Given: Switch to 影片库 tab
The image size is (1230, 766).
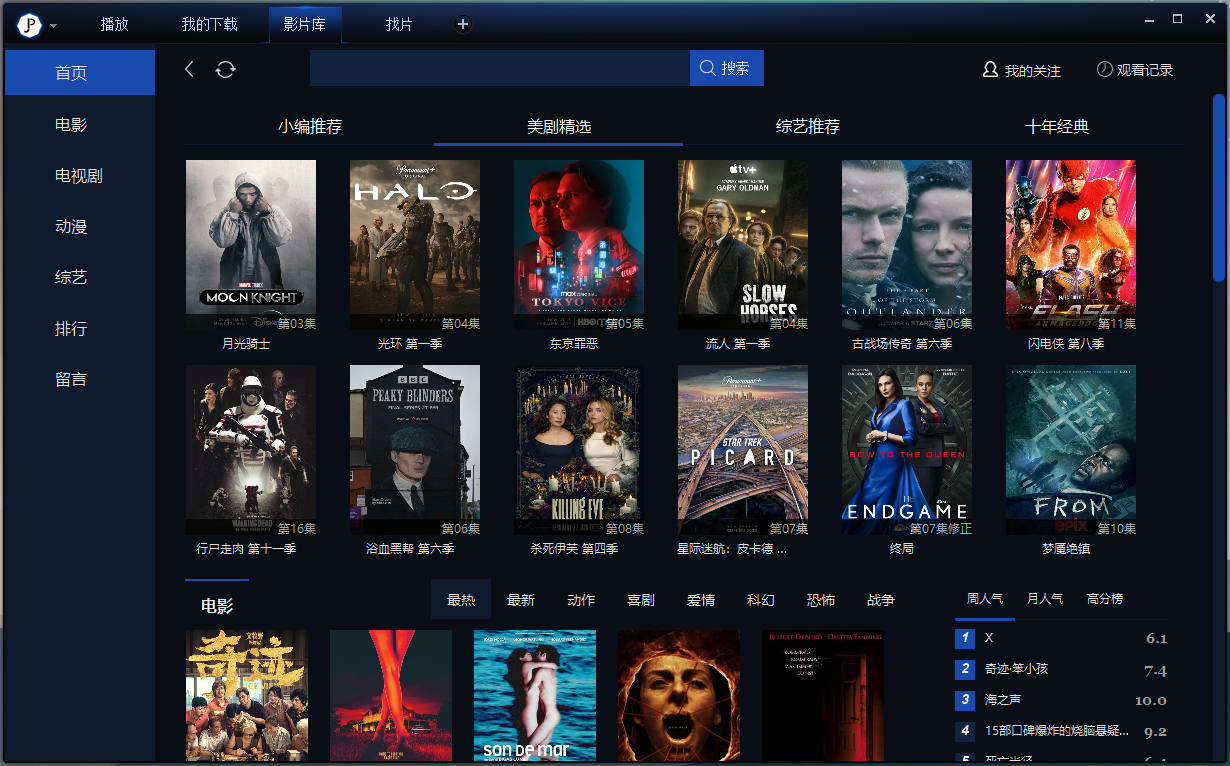Looking at the screenshot, I should 304,24.
